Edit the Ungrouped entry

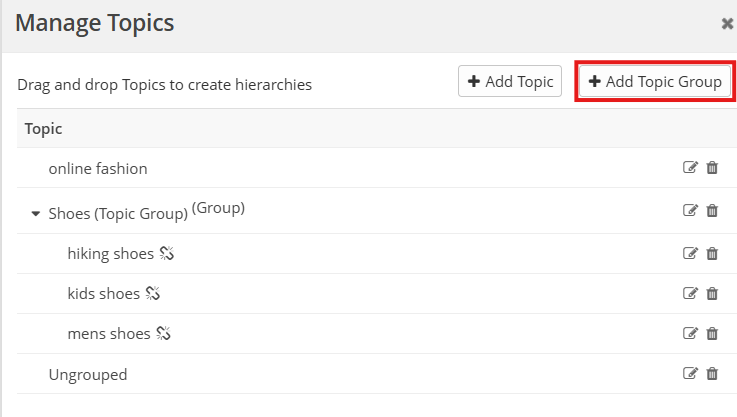pos(690,374)
